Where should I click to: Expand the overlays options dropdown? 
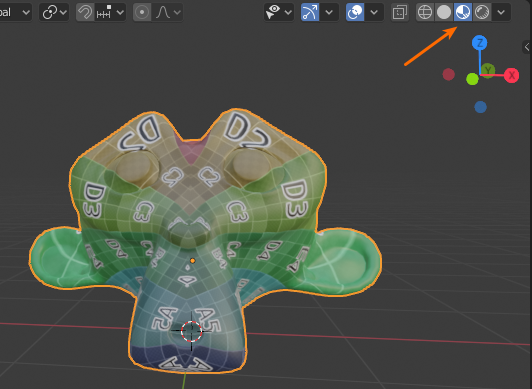(374, 13)
